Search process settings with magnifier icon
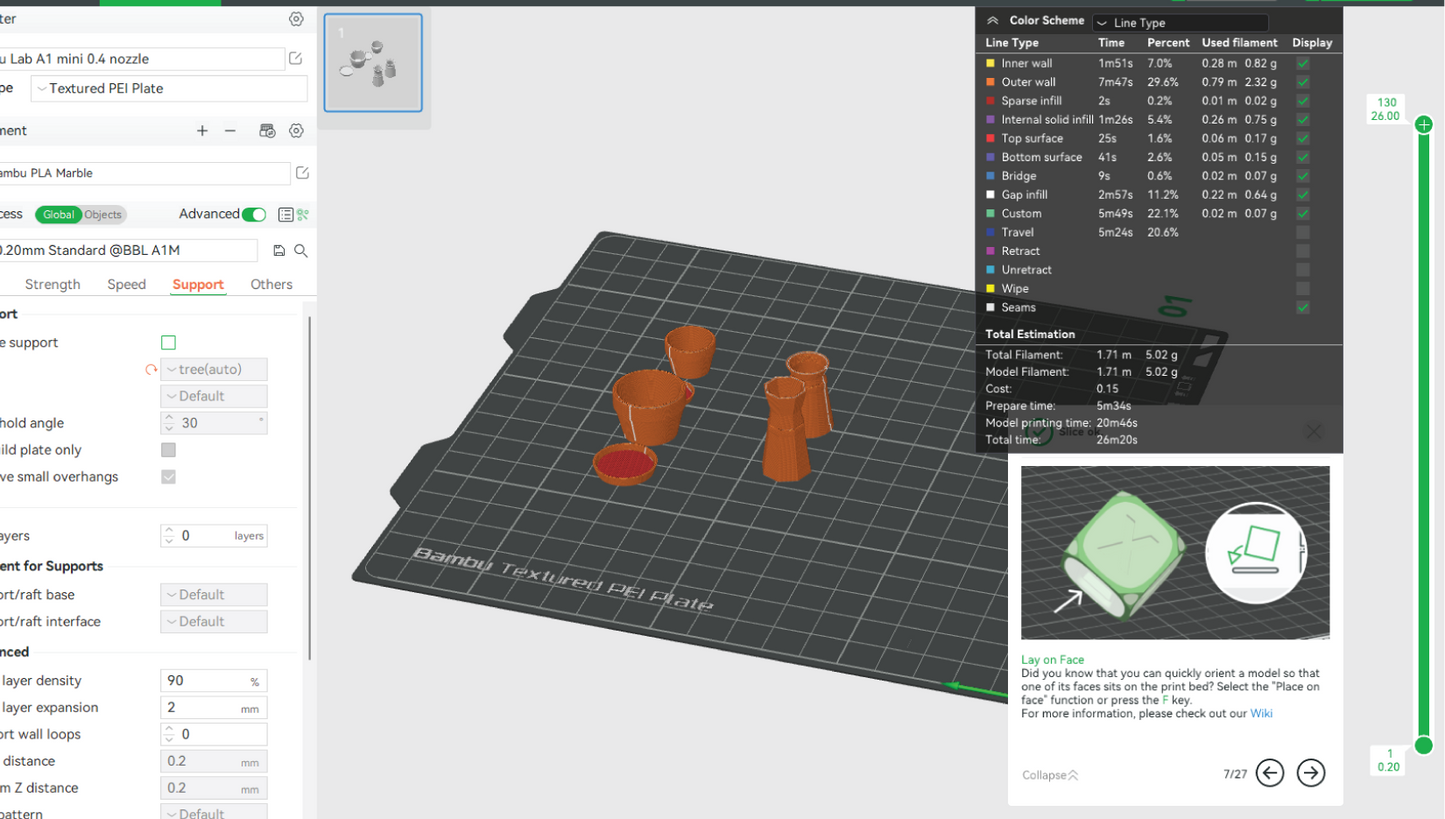 pyautogui.click(x=301, y=251)
